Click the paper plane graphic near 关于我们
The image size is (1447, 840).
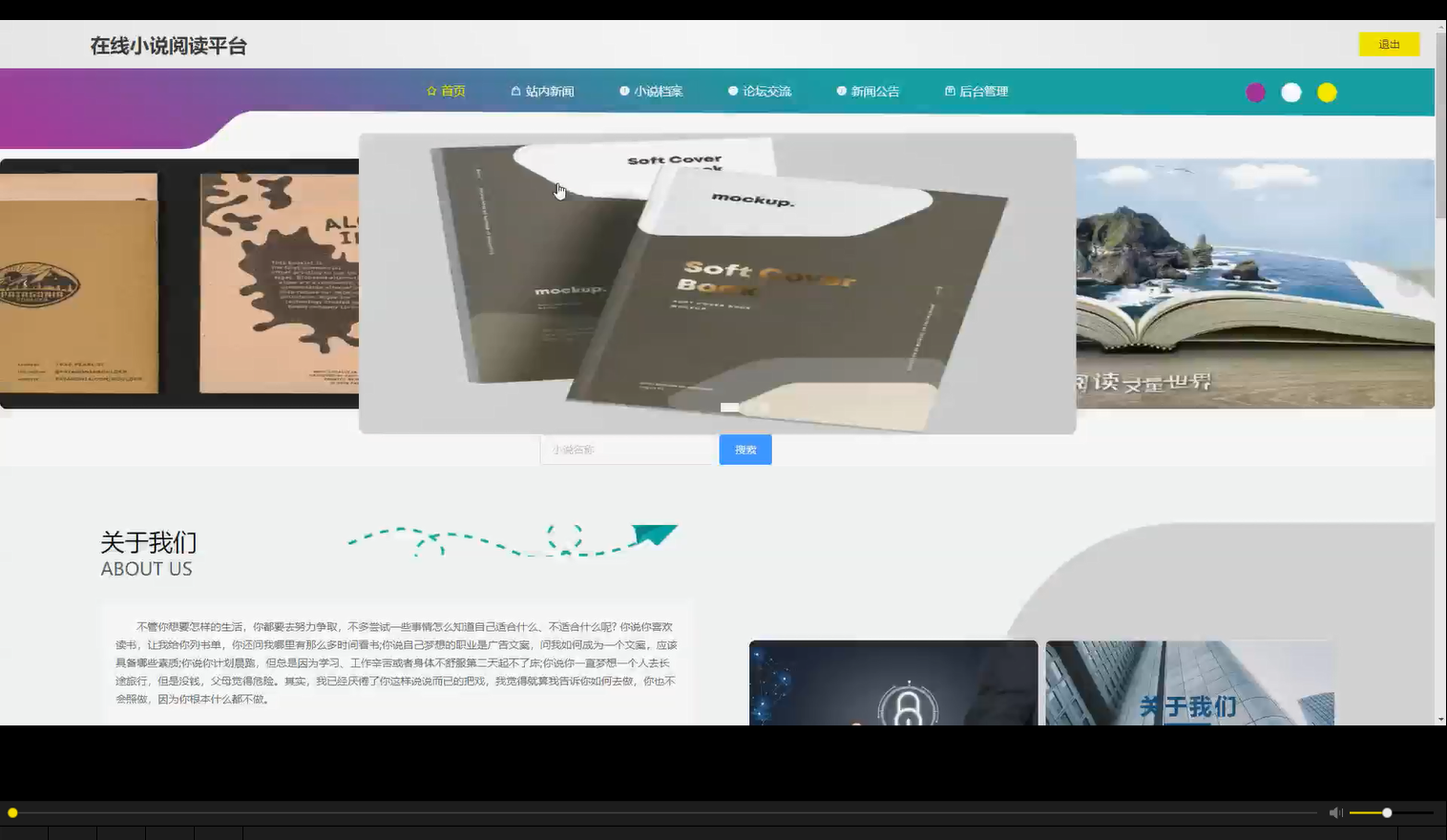click(x=657, y=535)
